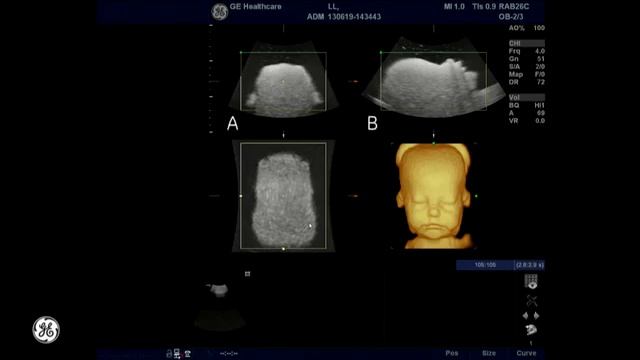Click the AO% 100 readout
This screenshot has width=640, height=360.
[527, 28]
